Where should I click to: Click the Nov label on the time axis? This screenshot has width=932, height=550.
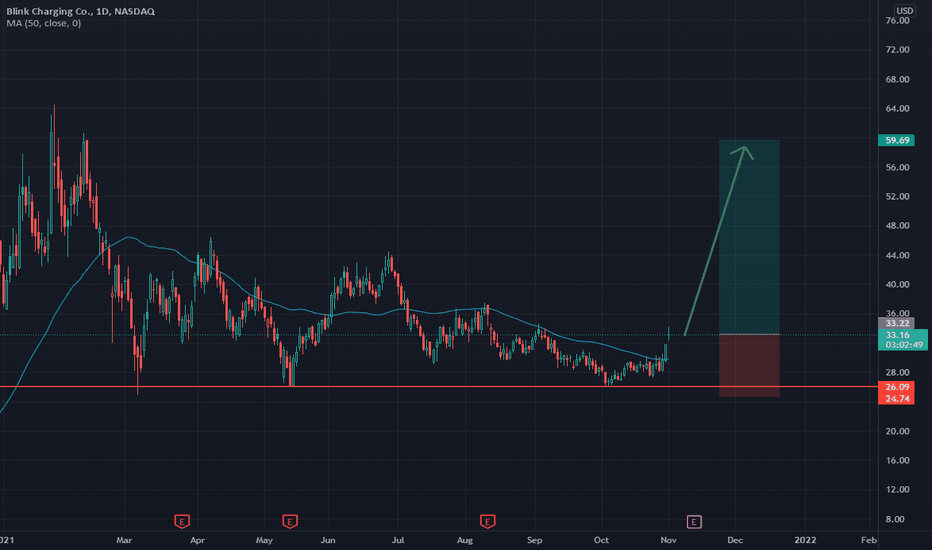pyautogui.click(x=668, y=540)
